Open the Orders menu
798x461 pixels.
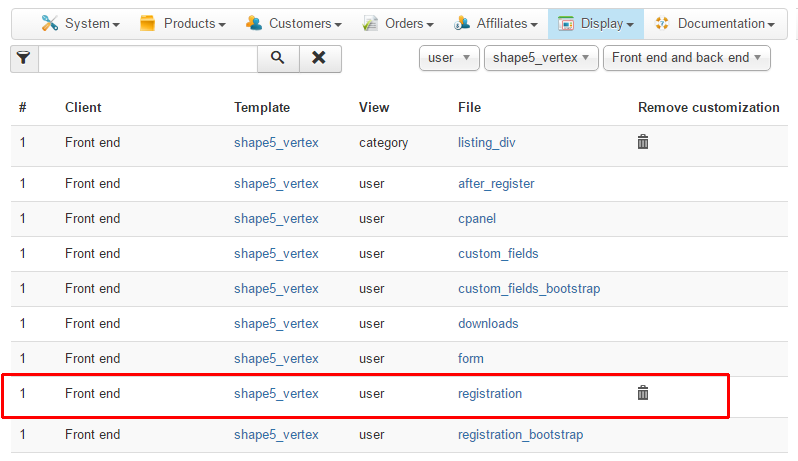coord(398,23)
